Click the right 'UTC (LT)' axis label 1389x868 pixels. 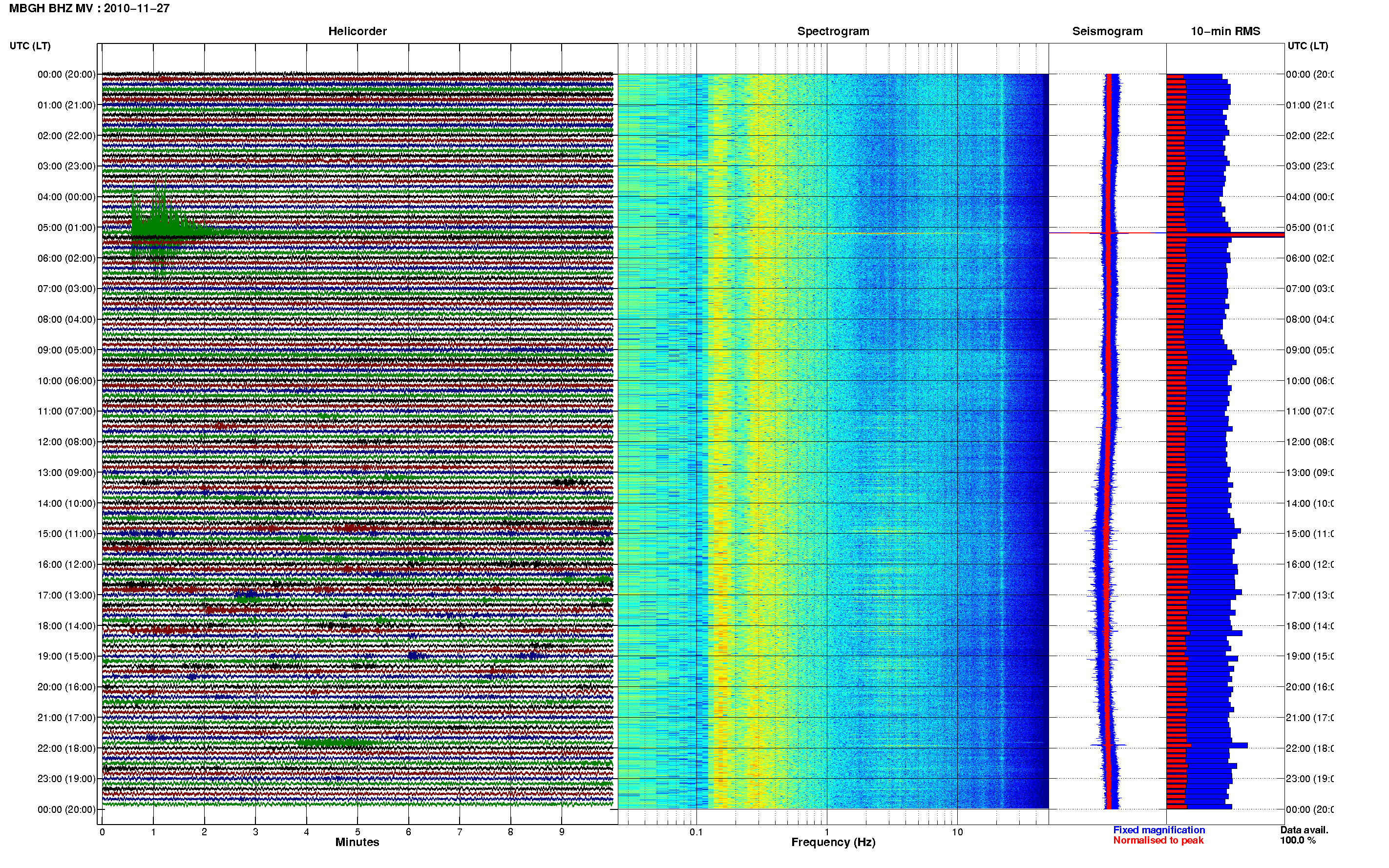tap(1307, 46)
